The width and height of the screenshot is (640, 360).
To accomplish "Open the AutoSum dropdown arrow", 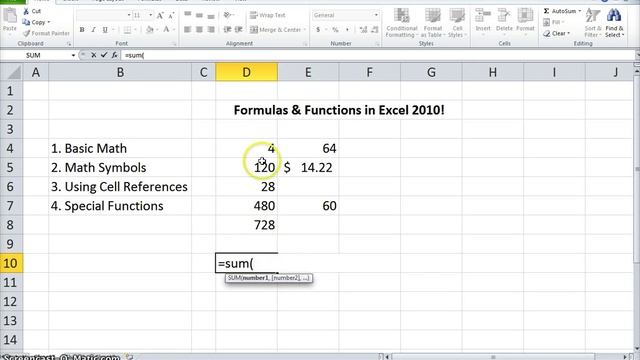I will [579, 11].
